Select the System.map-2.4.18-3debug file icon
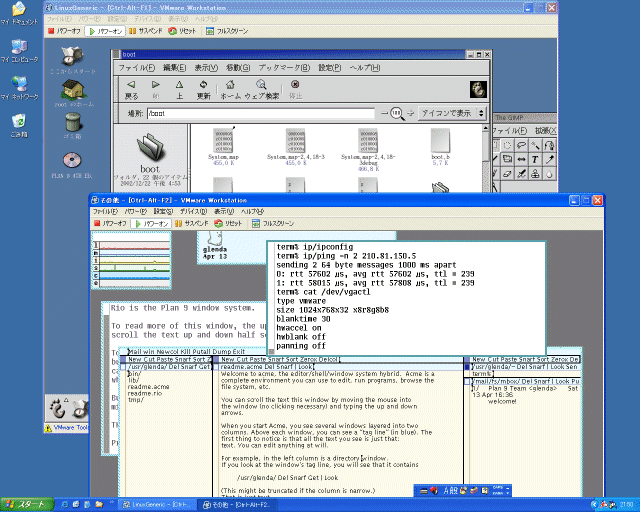This screenshot has width=640, height=512. pos(368,141)
